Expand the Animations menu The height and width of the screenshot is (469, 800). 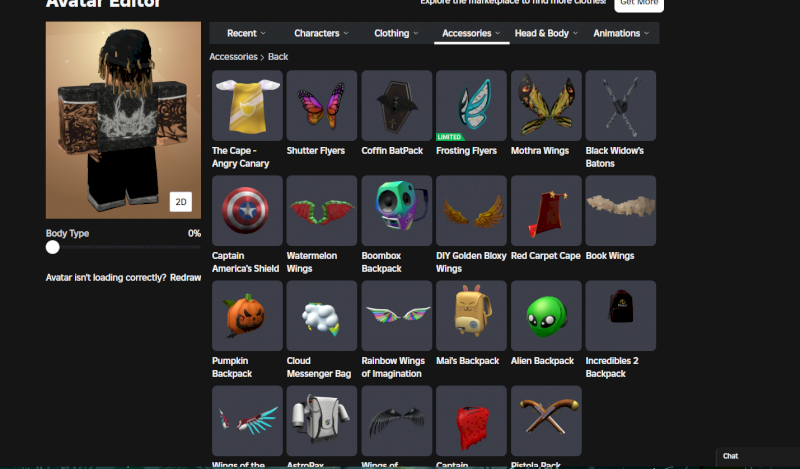(621, 33)
